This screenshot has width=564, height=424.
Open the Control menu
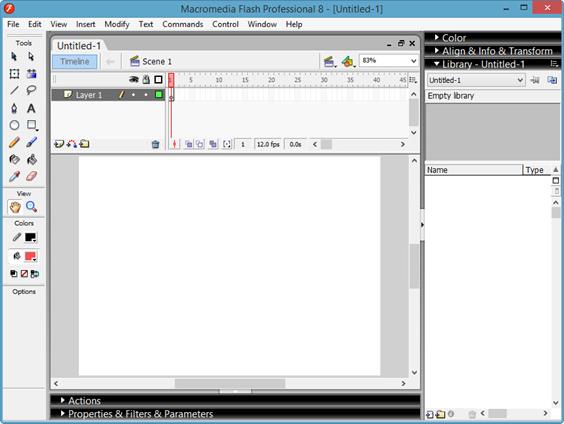point(226,24)
